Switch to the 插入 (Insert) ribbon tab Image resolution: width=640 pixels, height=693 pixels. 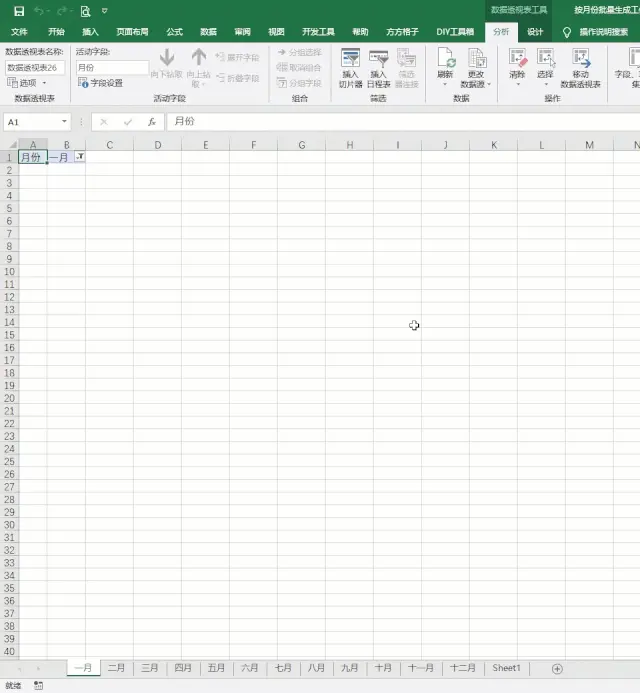click(x=90, y=32)
